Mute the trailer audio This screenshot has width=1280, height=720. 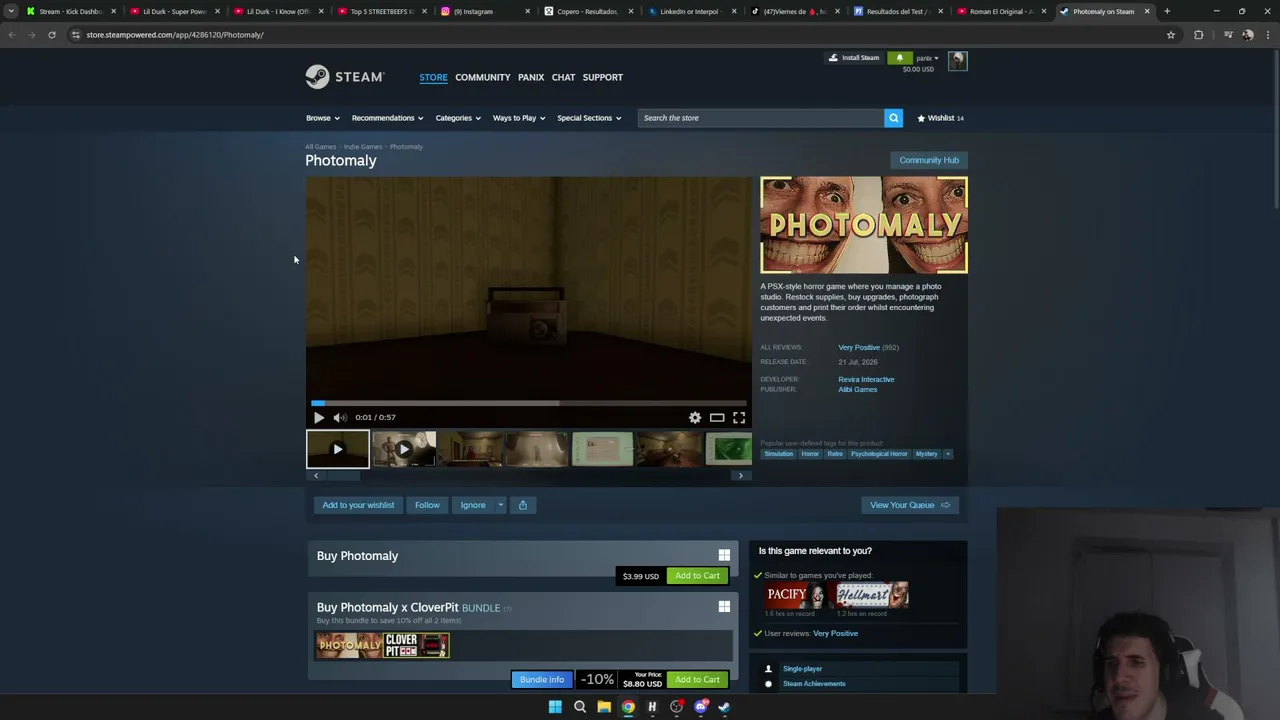[x=340, y=418]
